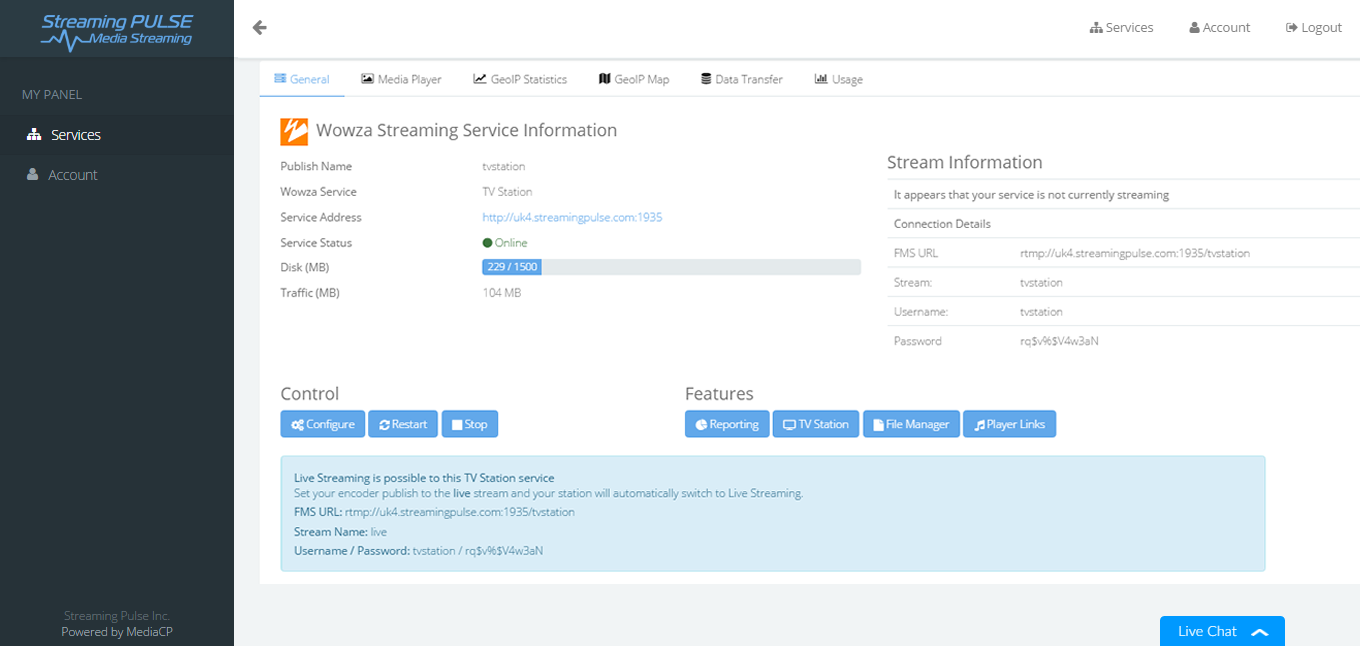This screenshot has height=646, width=1360.
Task: Select the Stream value tvstation in Stream Information
Action: tap(1041, 283)
